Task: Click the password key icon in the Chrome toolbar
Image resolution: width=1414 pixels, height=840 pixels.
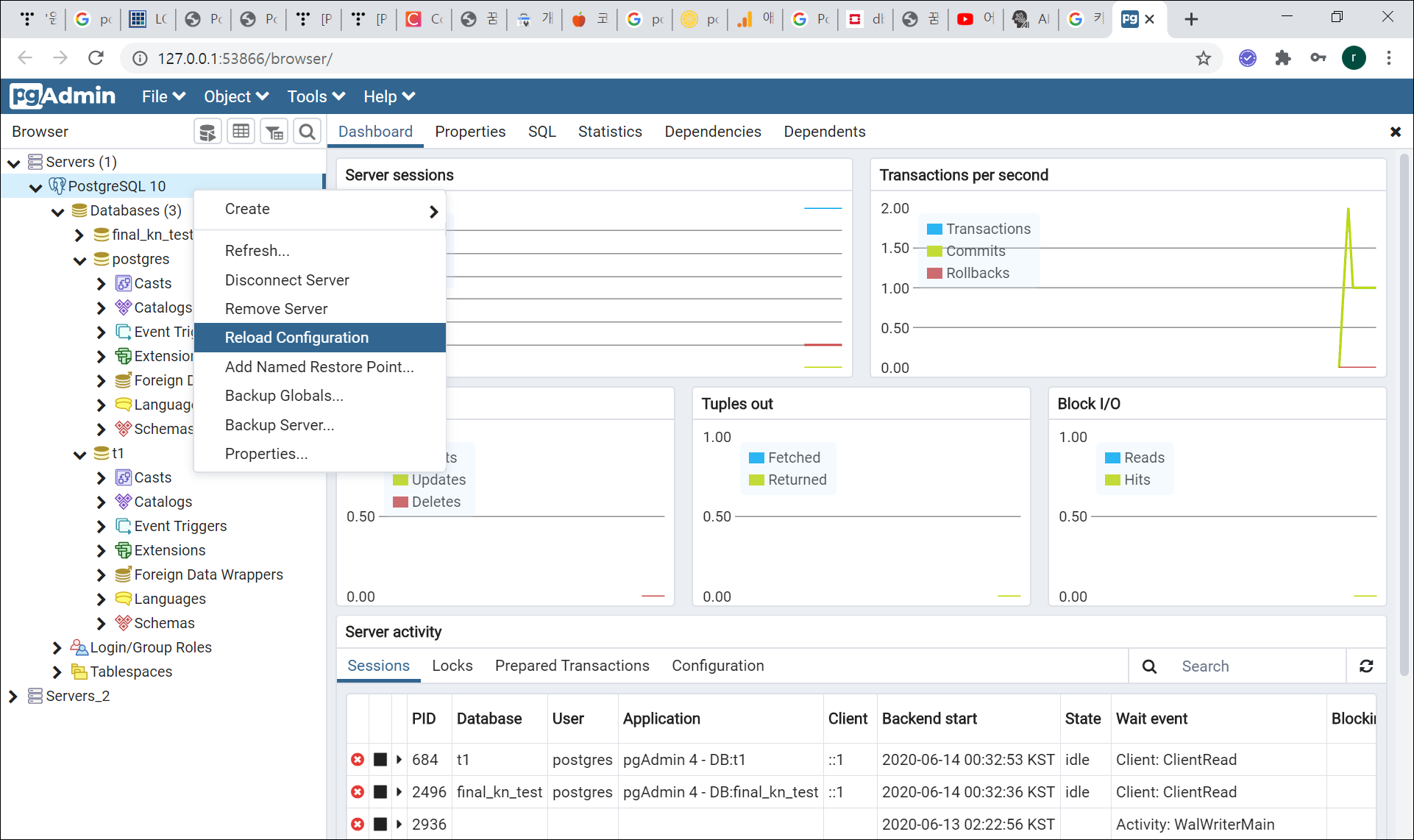Action: coord(1318,58)
